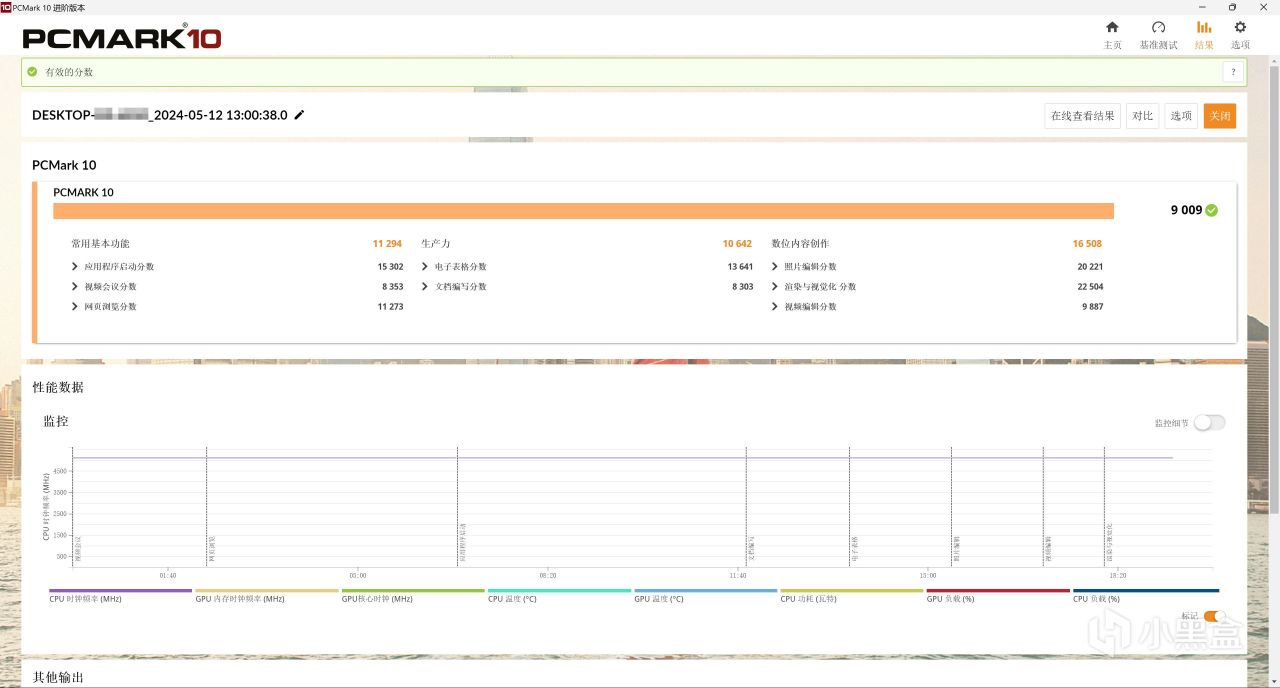This screenshot has width=1280, height=688.
Task: Click the value 15 302
Action: (x=390, y=267)
